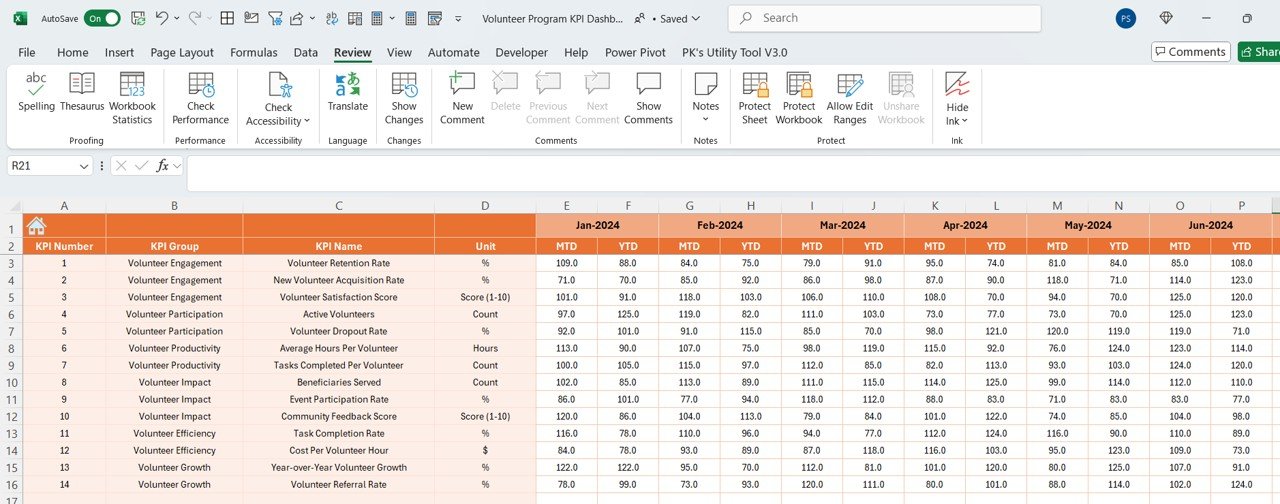Select the 'Community Feedback Score' cell

click(338, 416)
